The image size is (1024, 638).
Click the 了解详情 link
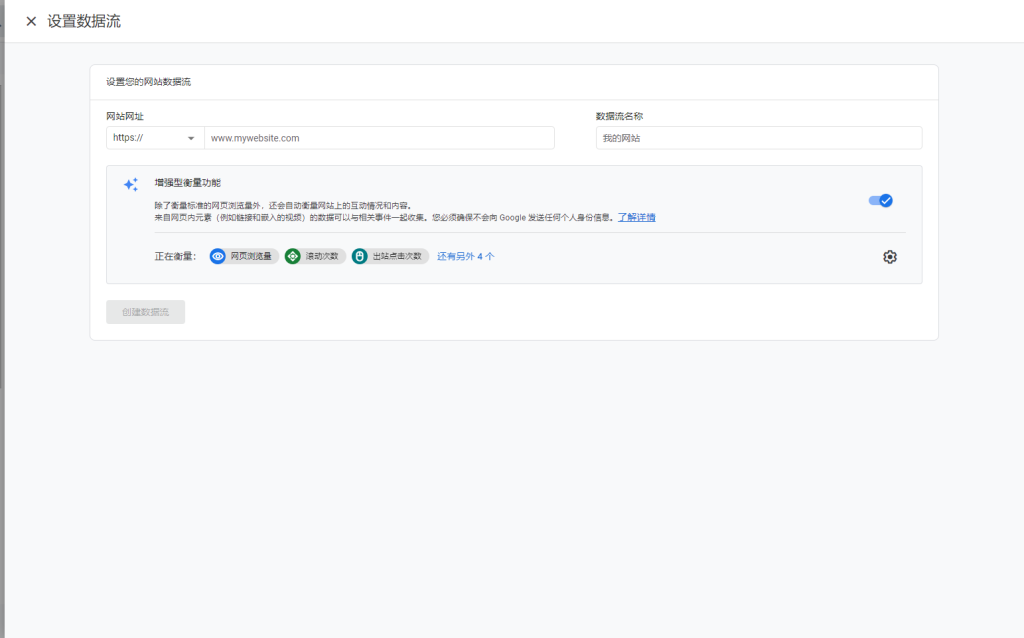click(x=636, y=217)
